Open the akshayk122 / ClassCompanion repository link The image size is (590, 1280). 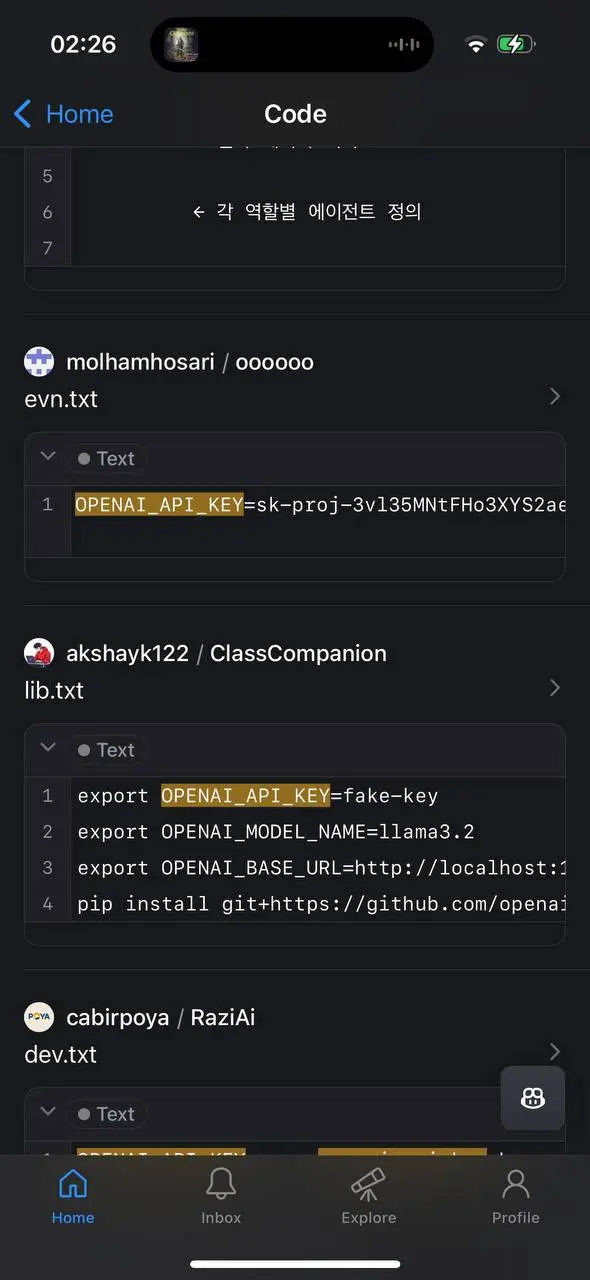(226, 653)
